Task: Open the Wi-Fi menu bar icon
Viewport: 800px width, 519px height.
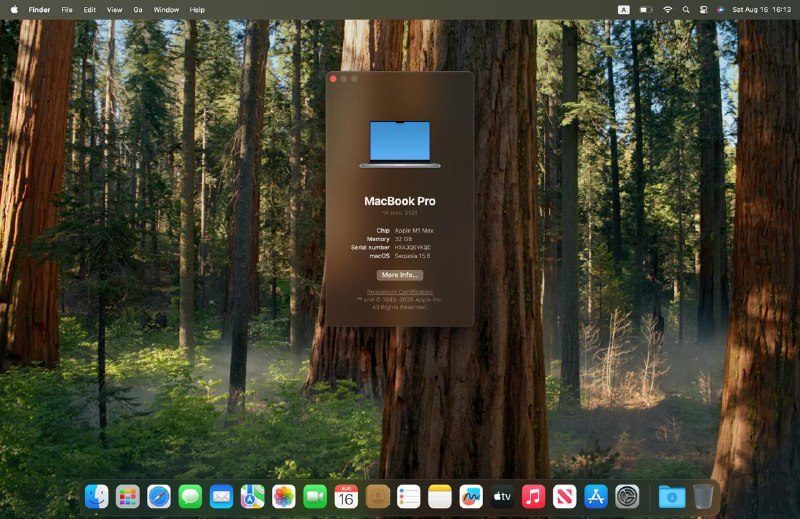Action: 667,9
